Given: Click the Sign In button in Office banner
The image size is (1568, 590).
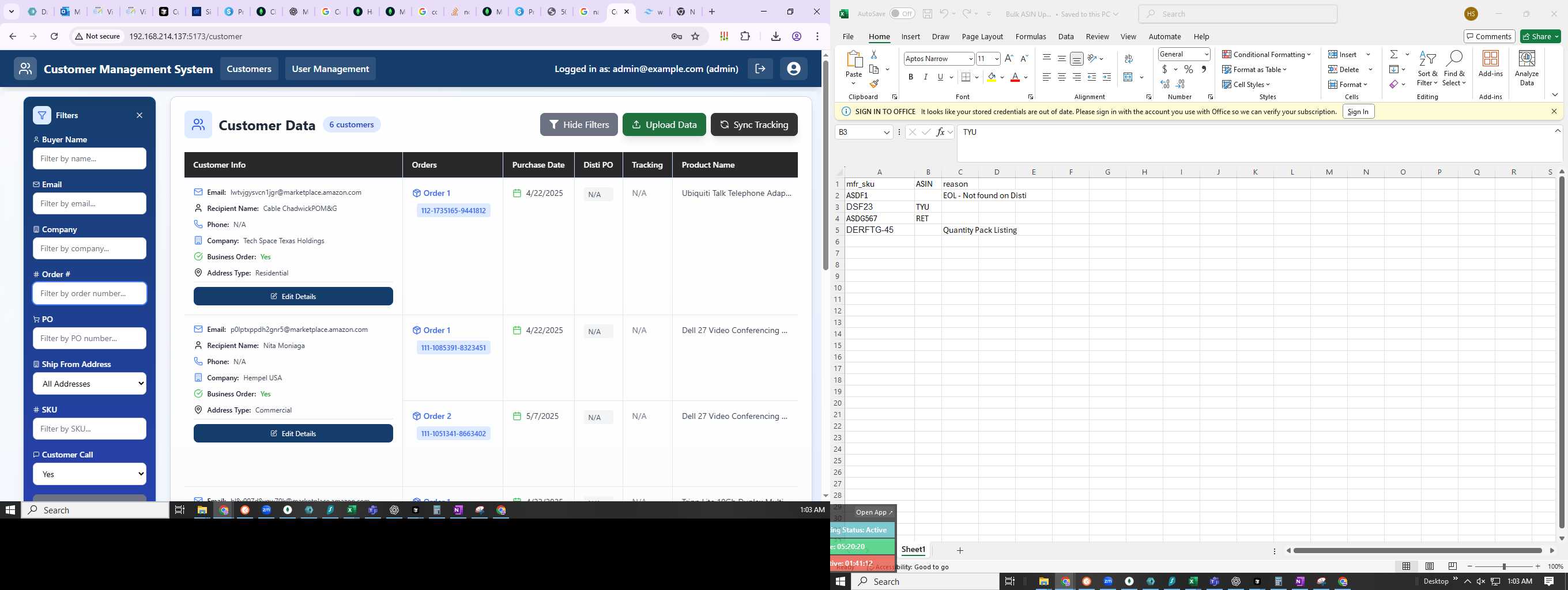Looking at the screenshot, I should (1358, 111).
